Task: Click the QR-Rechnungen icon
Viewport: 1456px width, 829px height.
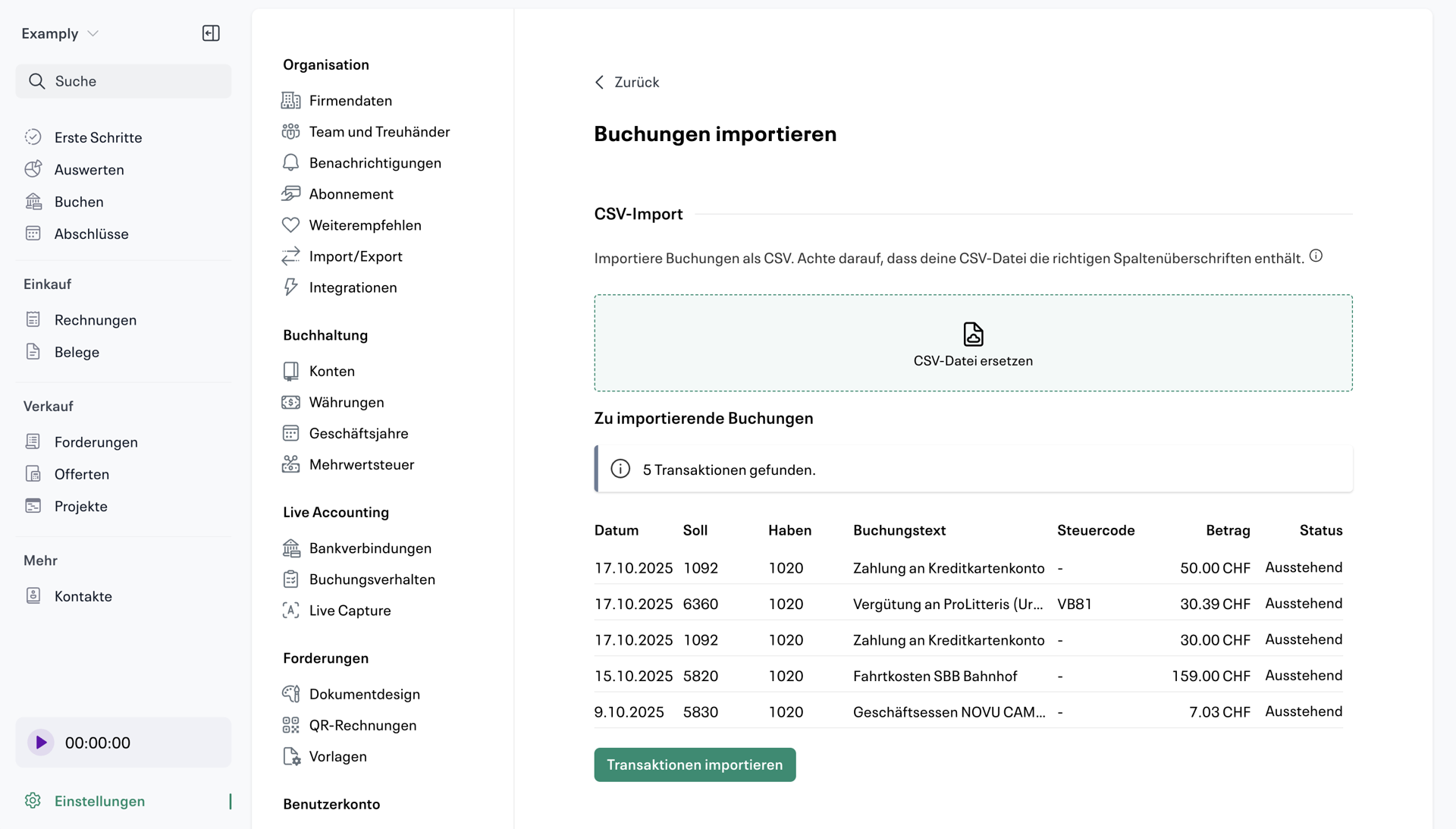Action: [x=290, y=725]
